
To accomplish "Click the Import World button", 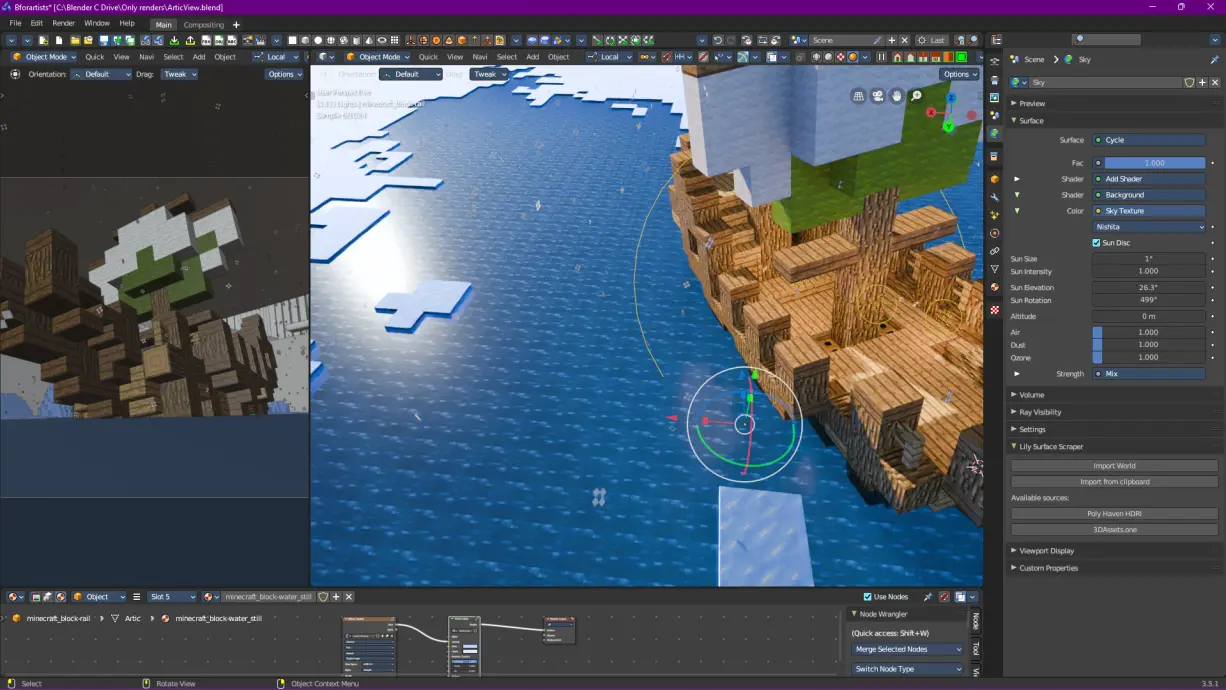I will point(1113,465).
